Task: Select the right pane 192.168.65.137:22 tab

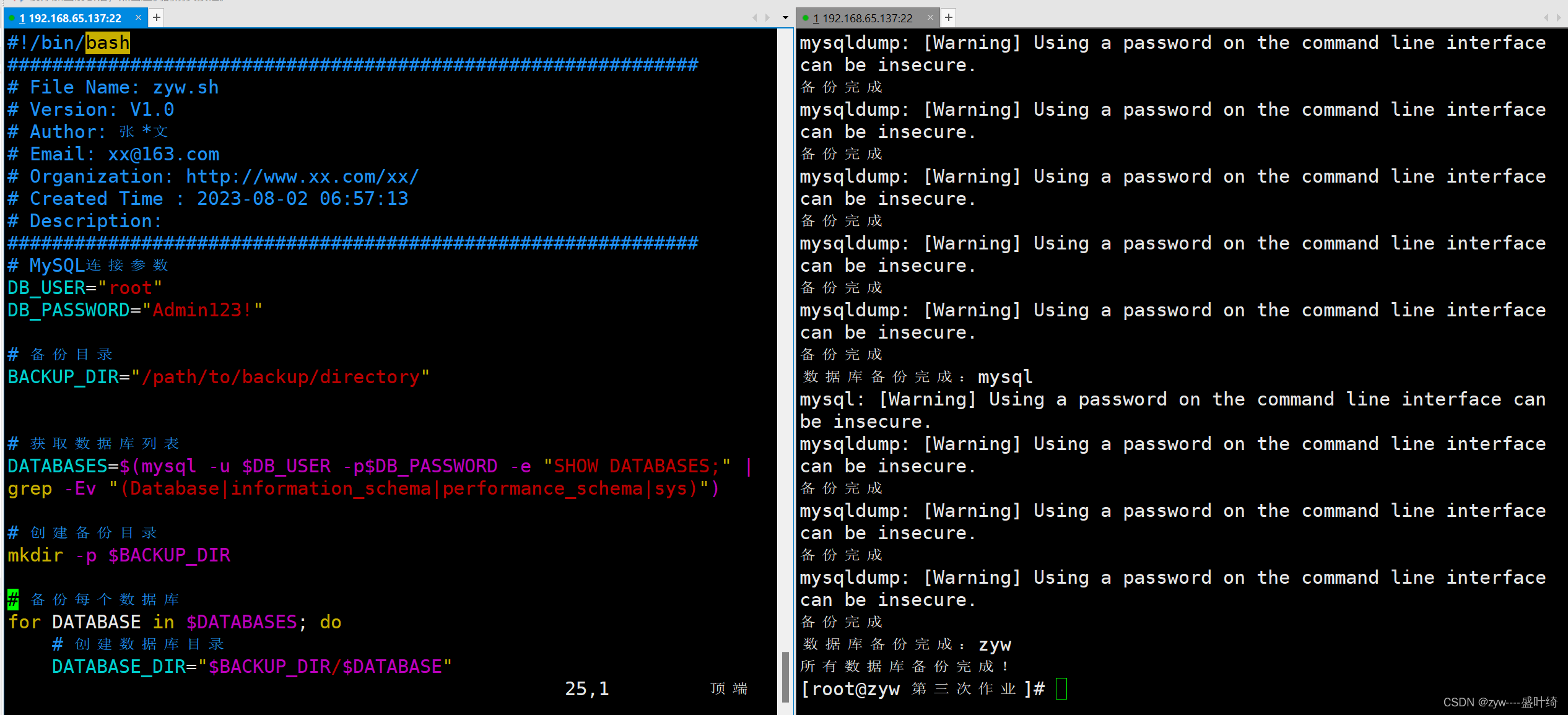Action: tap(867, 18)
